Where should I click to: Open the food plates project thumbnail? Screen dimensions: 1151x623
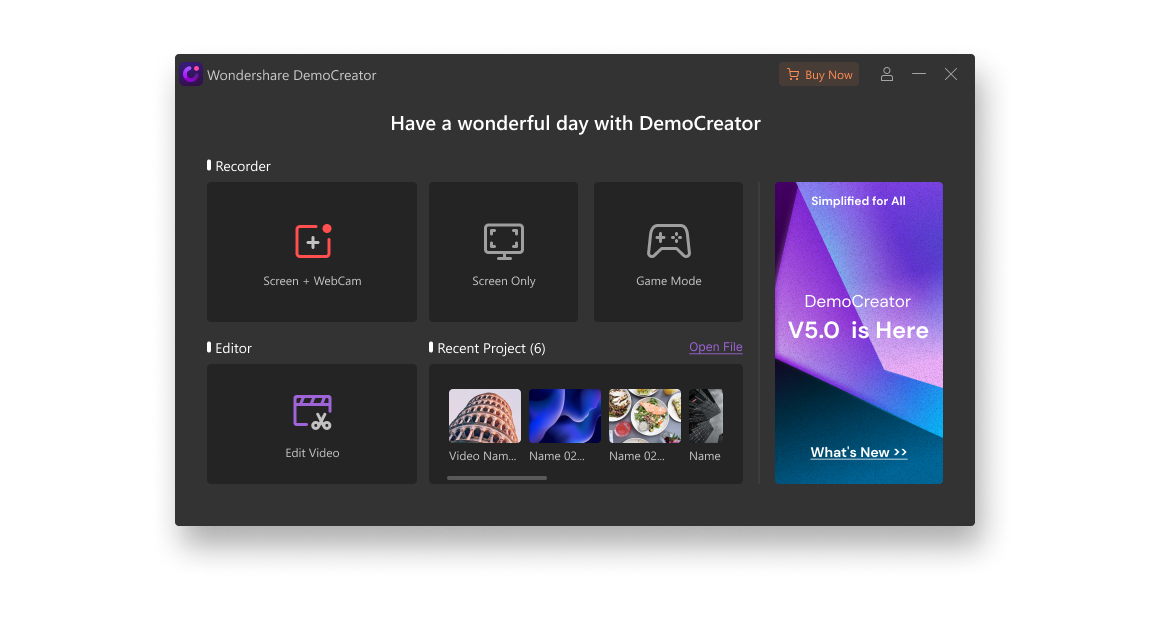(x=645, y=416)
